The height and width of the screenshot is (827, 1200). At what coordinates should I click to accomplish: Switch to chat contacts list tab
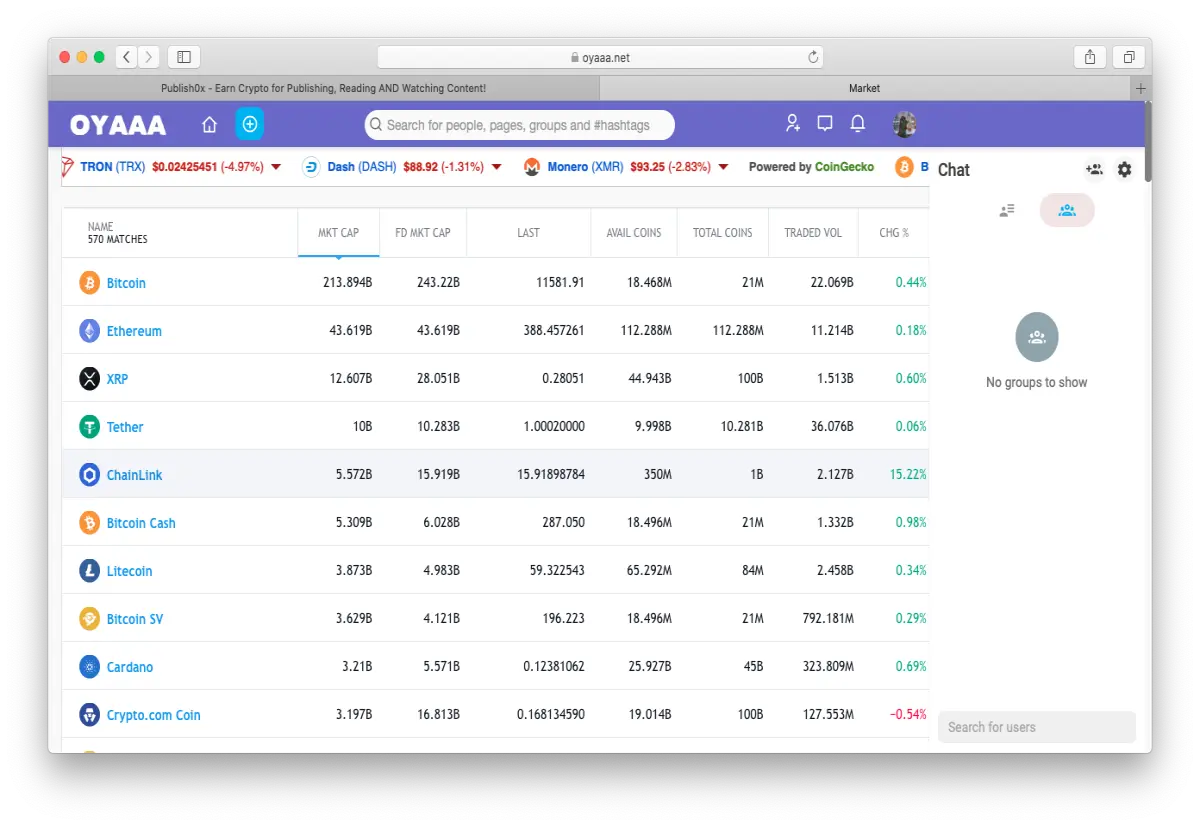click(1007, 210)
